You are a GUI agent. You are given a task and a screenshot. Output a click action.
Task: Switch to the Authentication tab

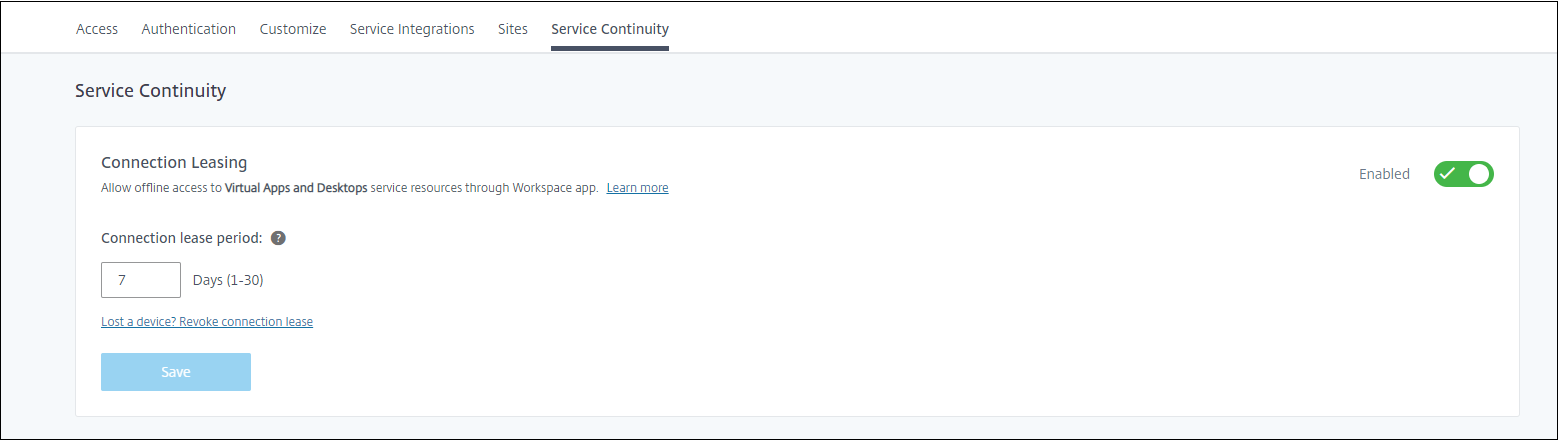coord(189,29)
